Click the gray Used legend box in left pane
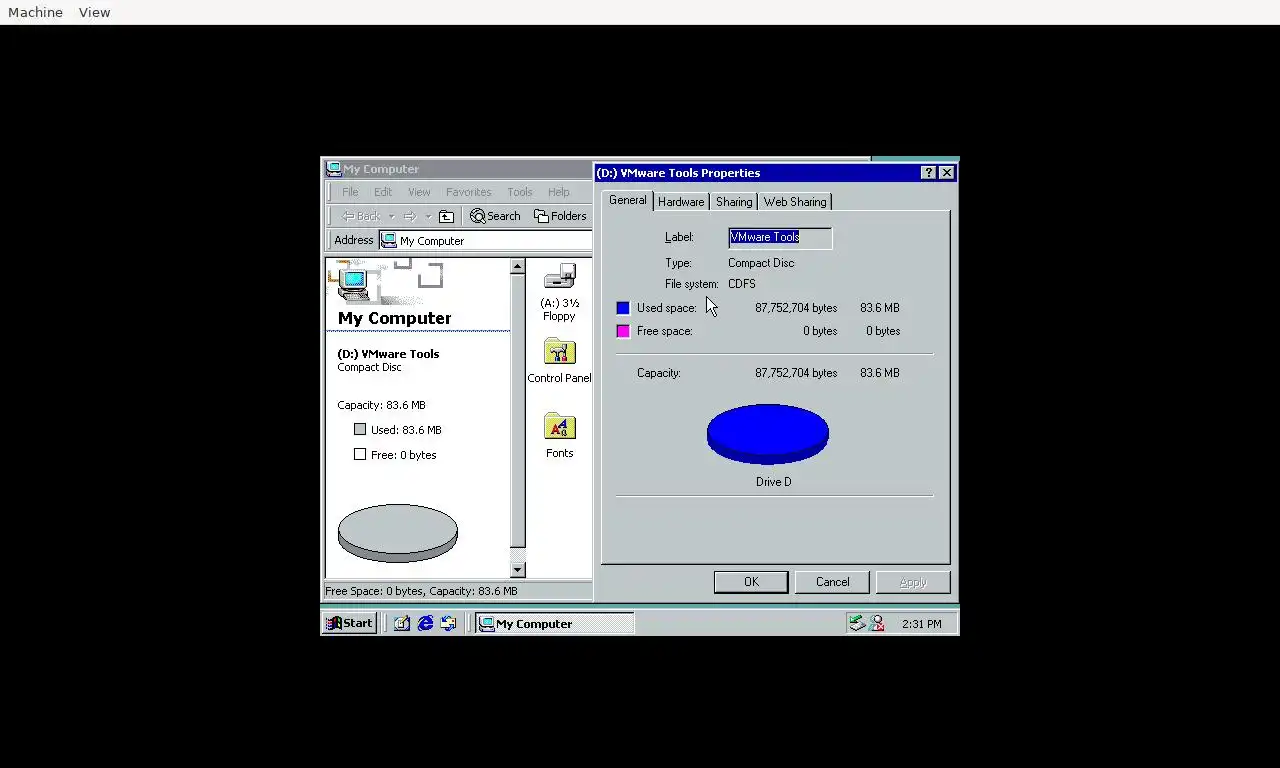Viewport: 1280px width, 768px height. tap(360, 429)
